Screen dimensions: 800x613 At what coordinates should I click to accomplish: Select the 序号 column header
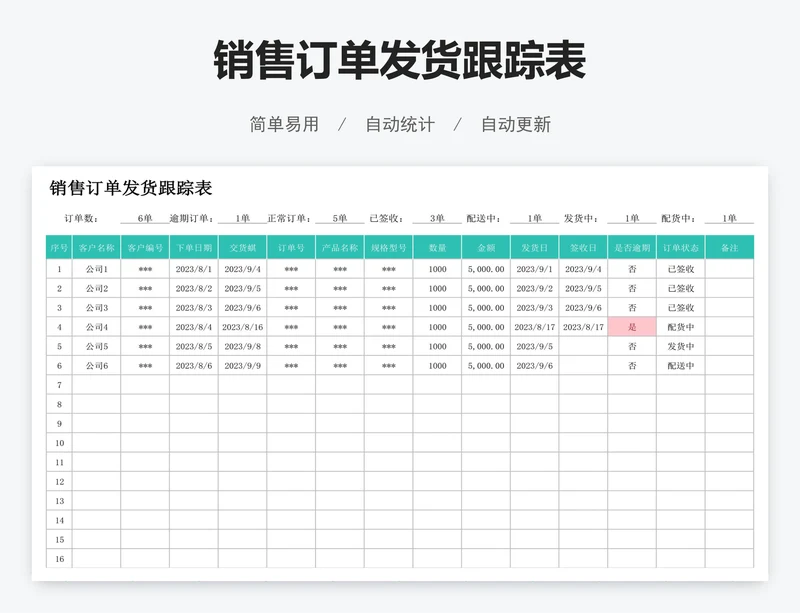pos(59,248)
